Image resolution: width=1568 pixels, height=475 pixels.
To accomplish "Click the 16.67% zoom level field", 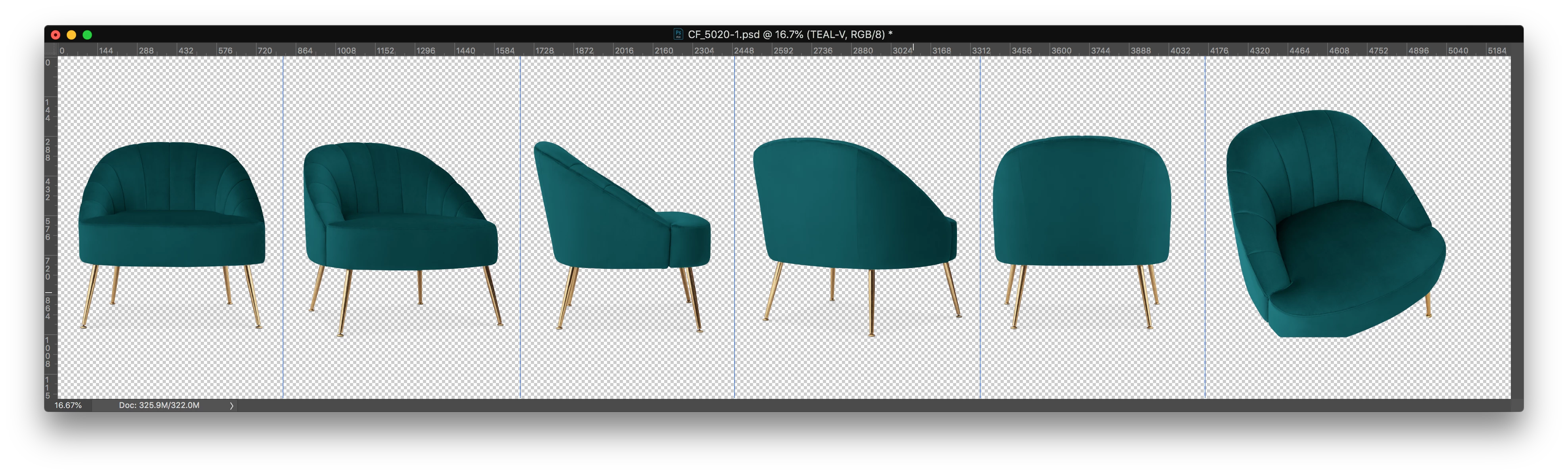I will click(x=68, y=405).
